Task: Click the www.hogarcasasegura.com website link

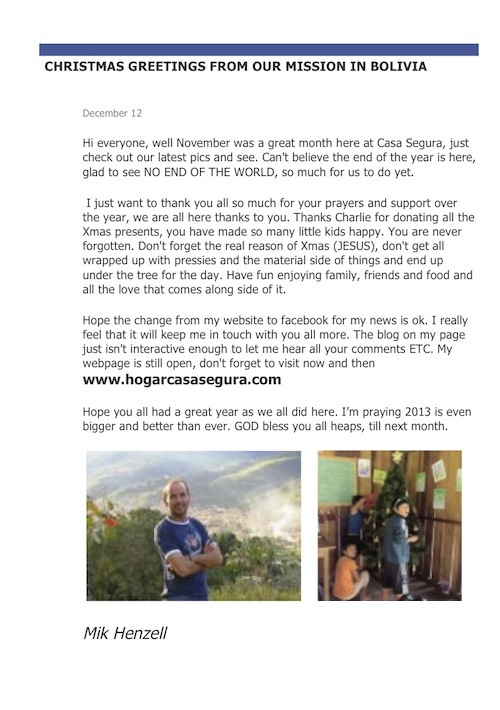Action: (182, 379)
